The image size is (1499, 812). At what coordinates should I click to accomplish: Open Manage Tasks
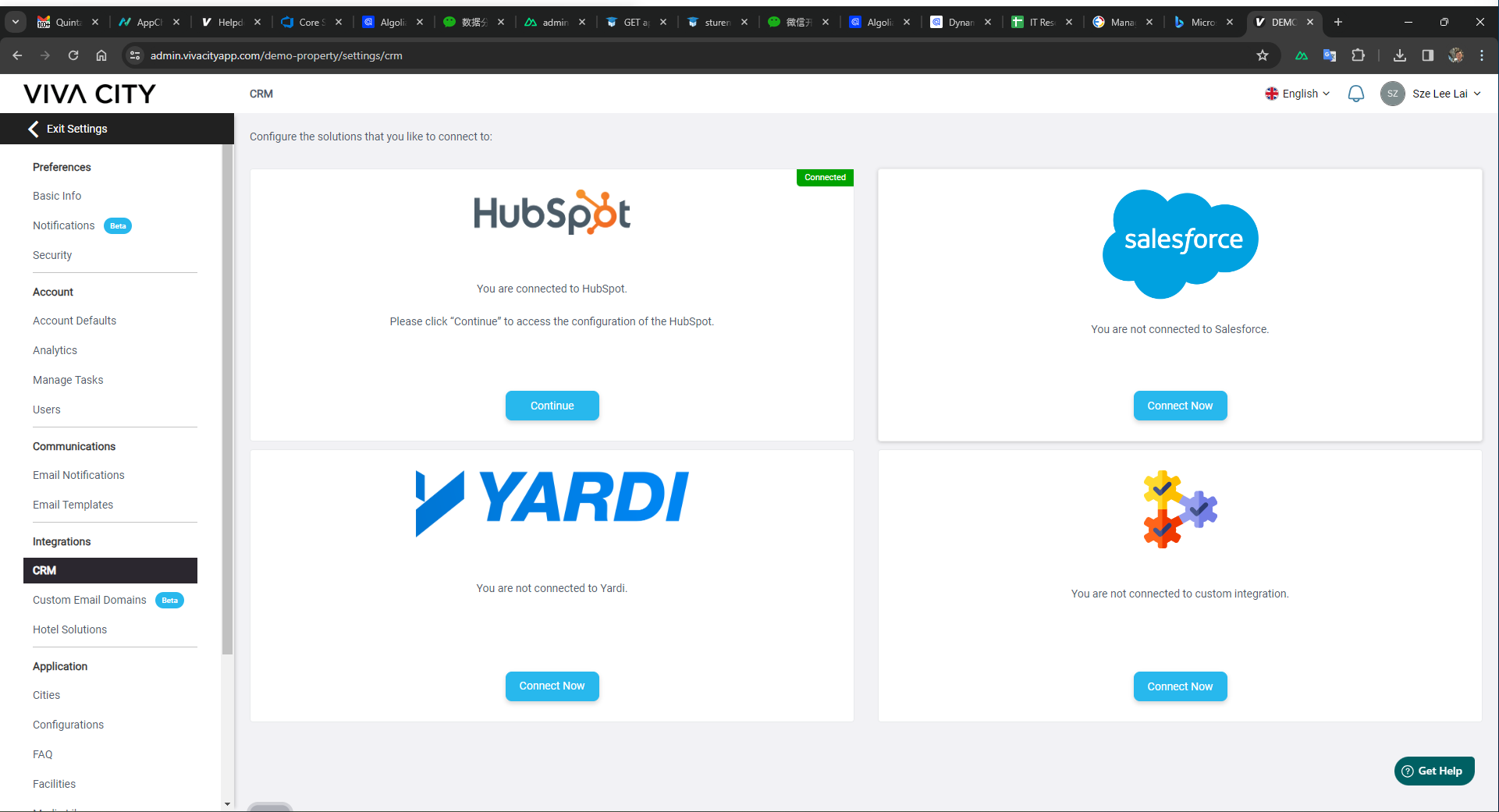[x=68, y=380]
